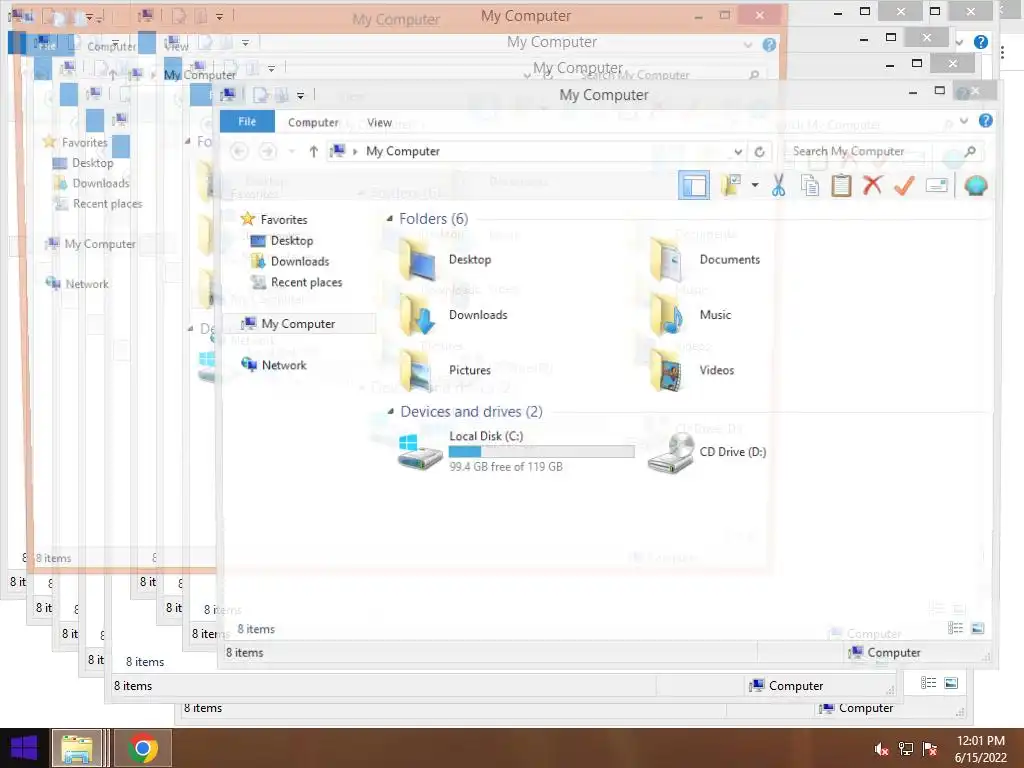This screenshot has width=1024, height=768.
Task: Click the folder options toolbar icon
Action: click(731, 186)
